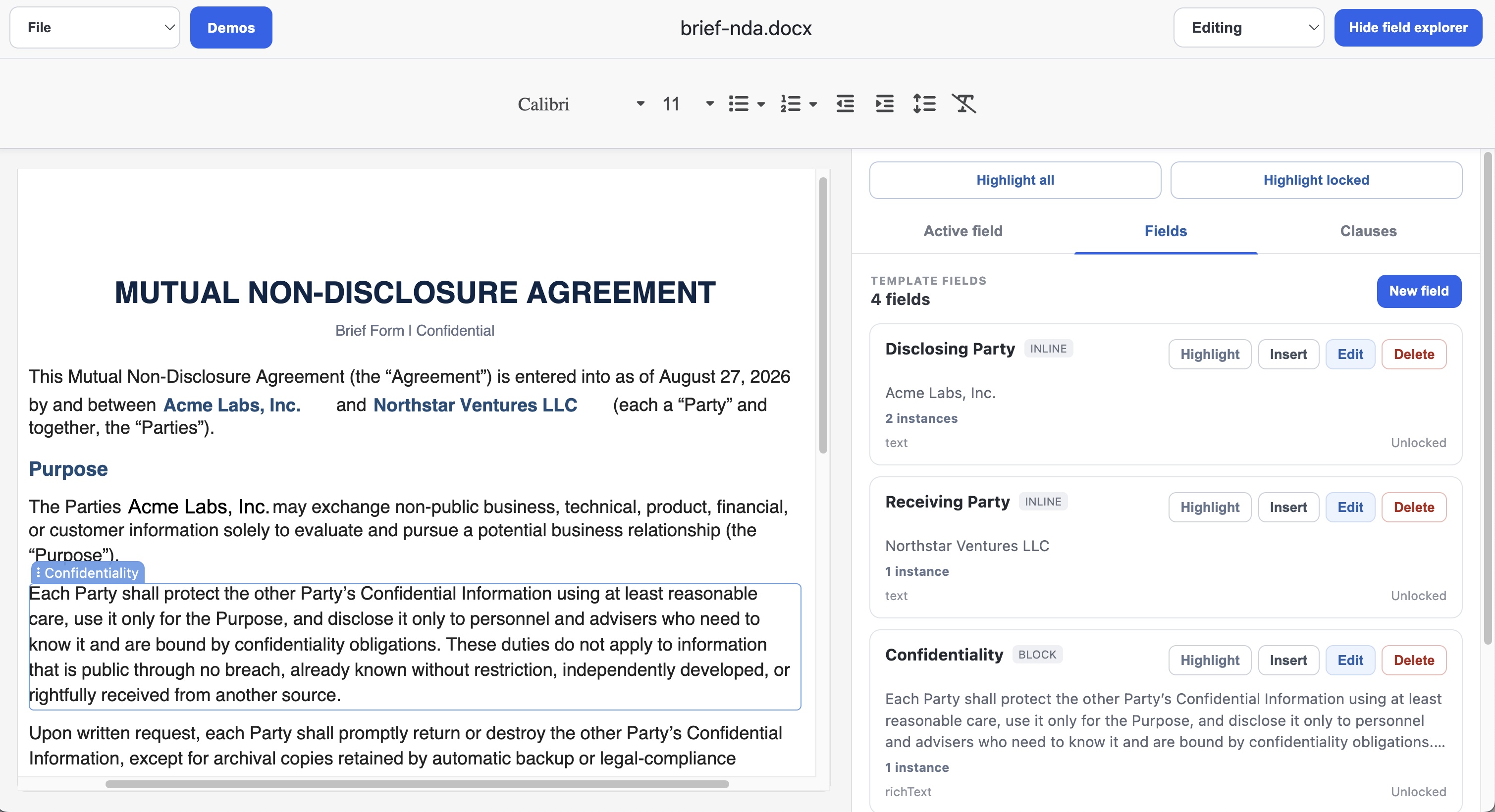Switch to the Fields tab

click(x=1166, y=231)
